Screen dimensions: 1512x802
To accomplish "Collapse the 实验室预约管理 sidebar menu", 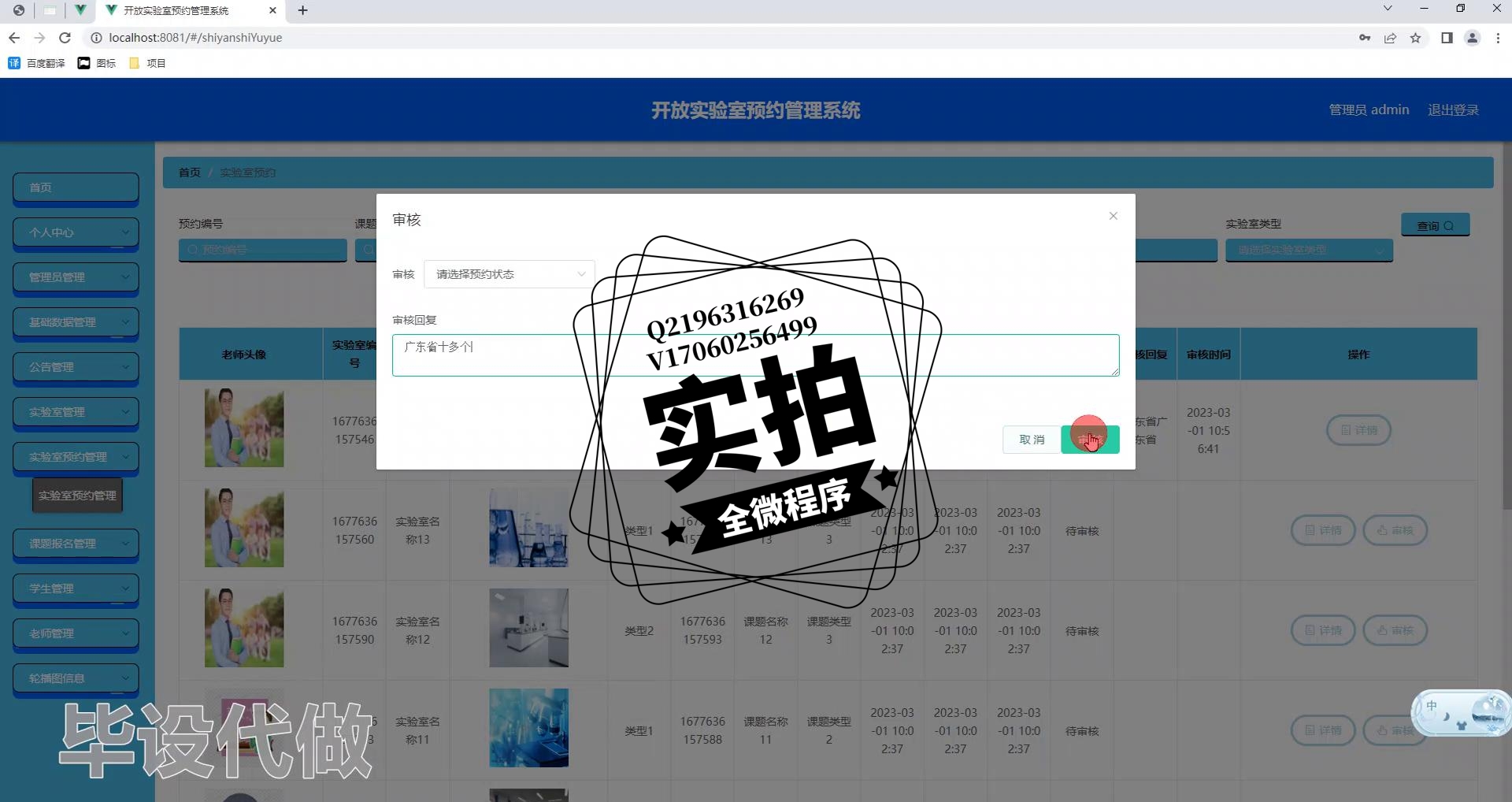I will point(76,457).
